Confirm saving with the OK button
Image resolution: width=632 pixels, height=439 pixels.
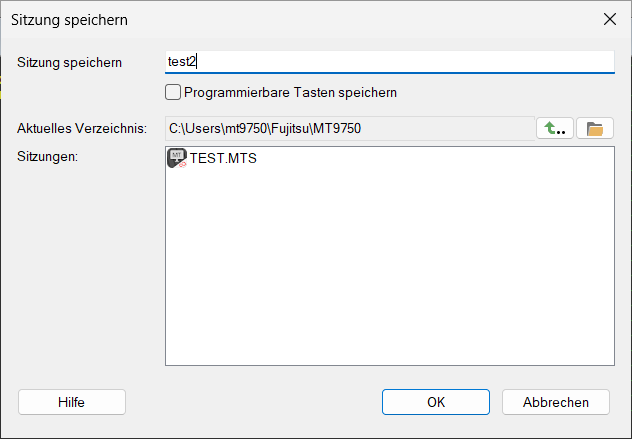436,402
